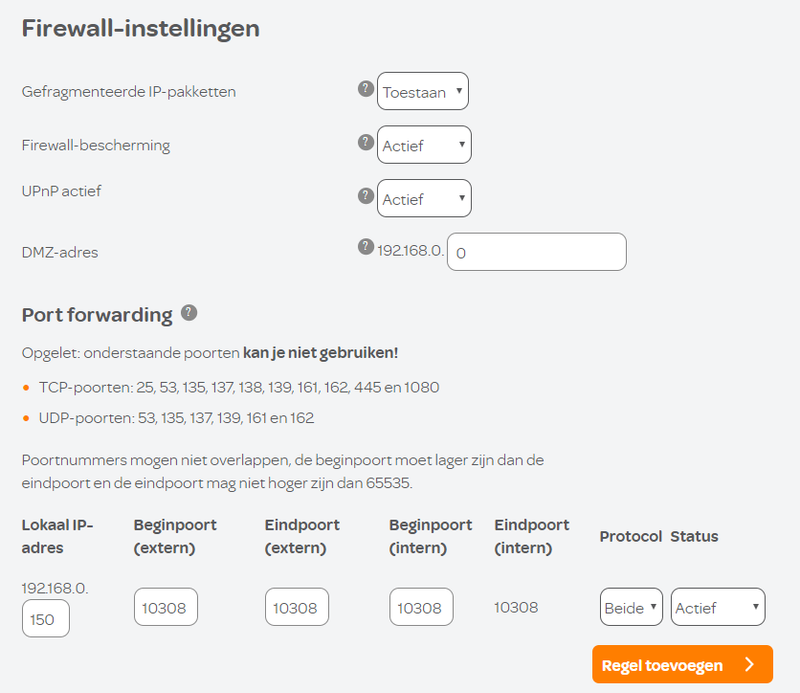Select the Eindpoort (extern) input field
Image resolution: width=800 pixels, height=693 pixels.
coord(297,607)
